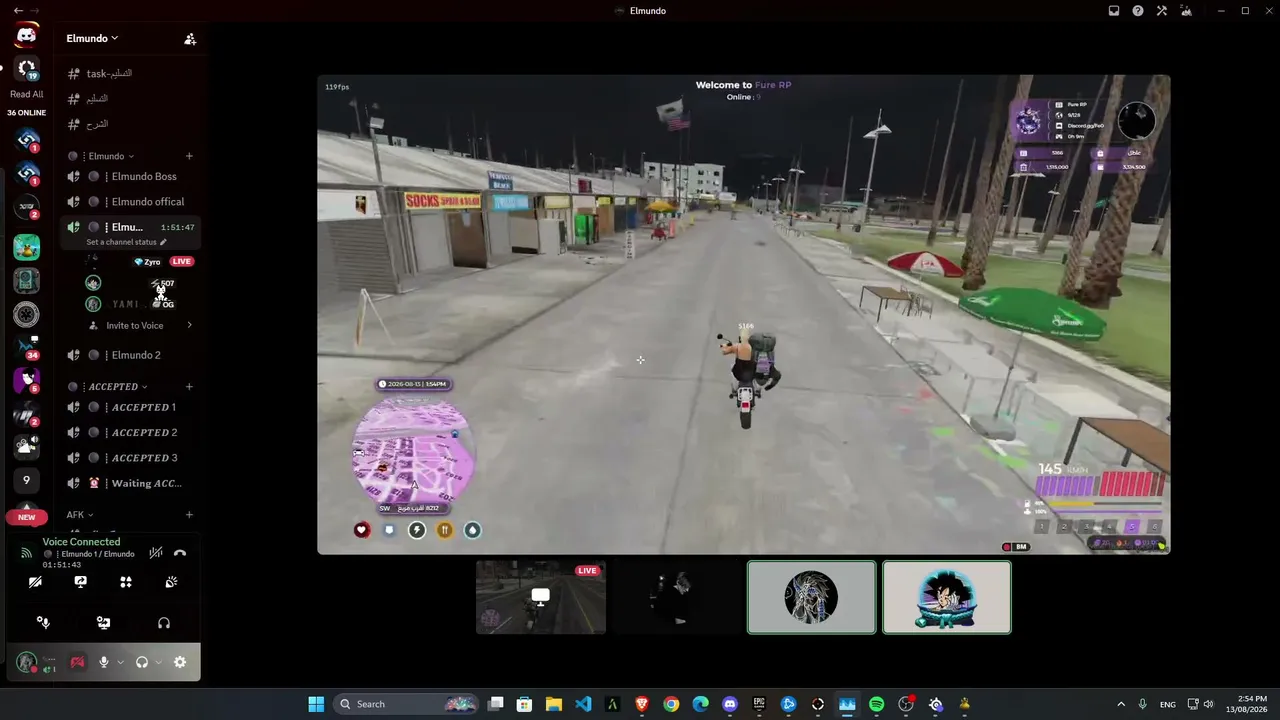
Task: Open Google Chrome from taskbar
Action: [671, 704]
